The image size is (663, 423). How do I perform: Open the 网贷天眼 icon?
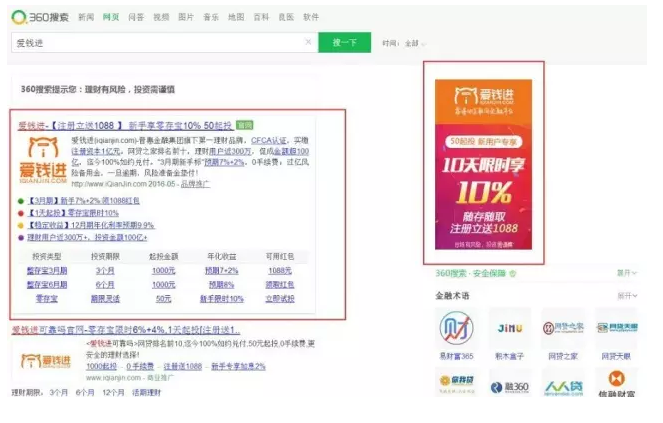tap(615, 328)
